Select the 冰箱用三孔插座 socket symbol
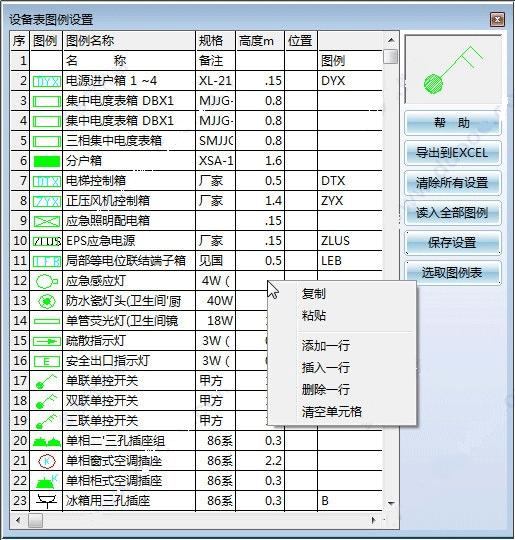 tap(47, 501)
